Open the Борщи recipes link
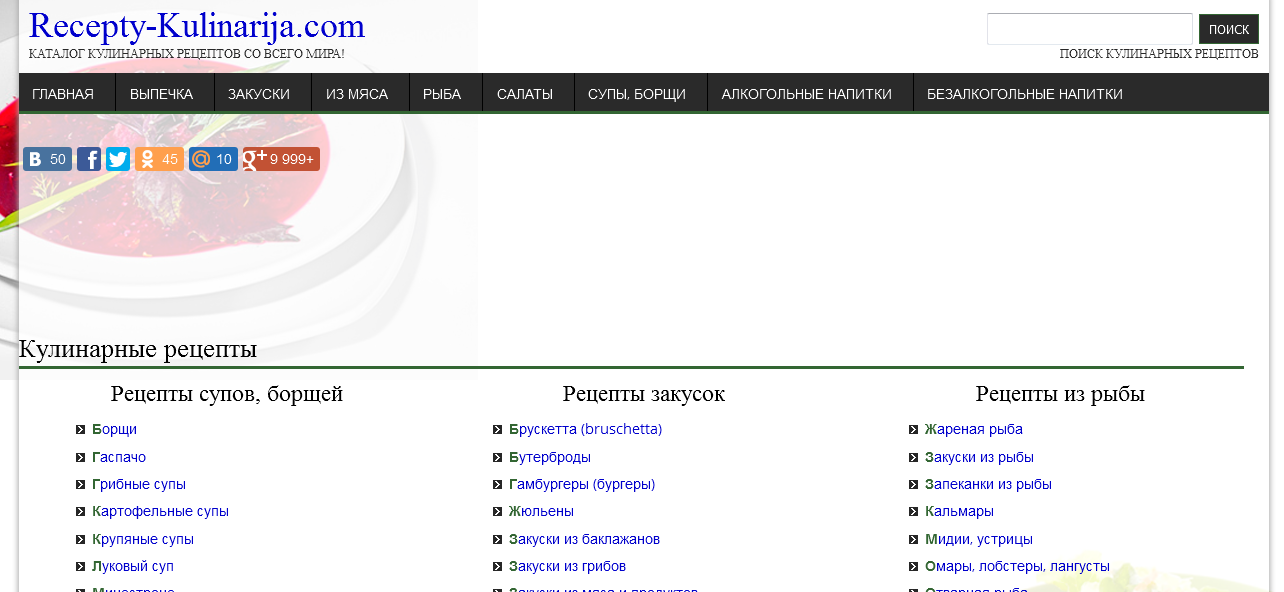The height and width of the screenshot is (592, 1284). (114, 429)
